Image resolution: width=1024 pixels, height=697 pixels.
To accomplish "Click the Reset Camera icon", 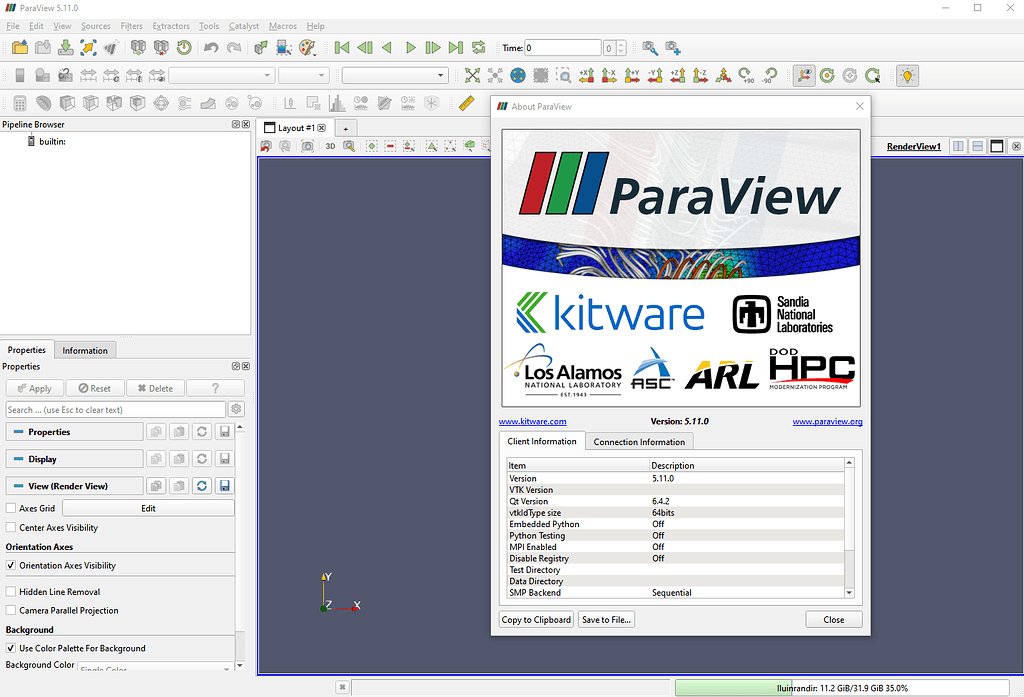I will tap(308, 145).
